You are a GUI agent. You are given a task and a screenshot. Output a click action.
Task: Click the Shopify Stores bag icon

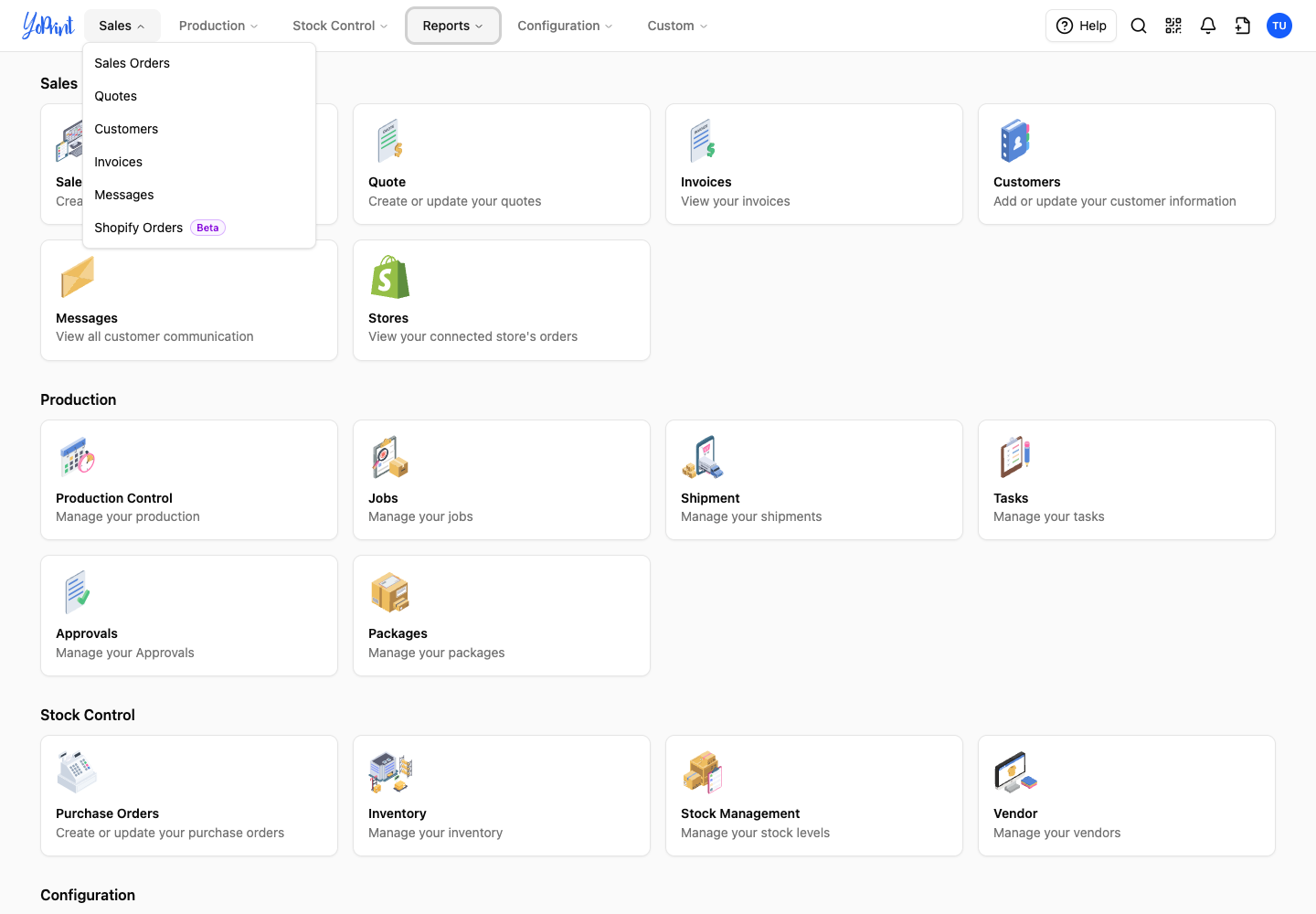pos(390,277)
